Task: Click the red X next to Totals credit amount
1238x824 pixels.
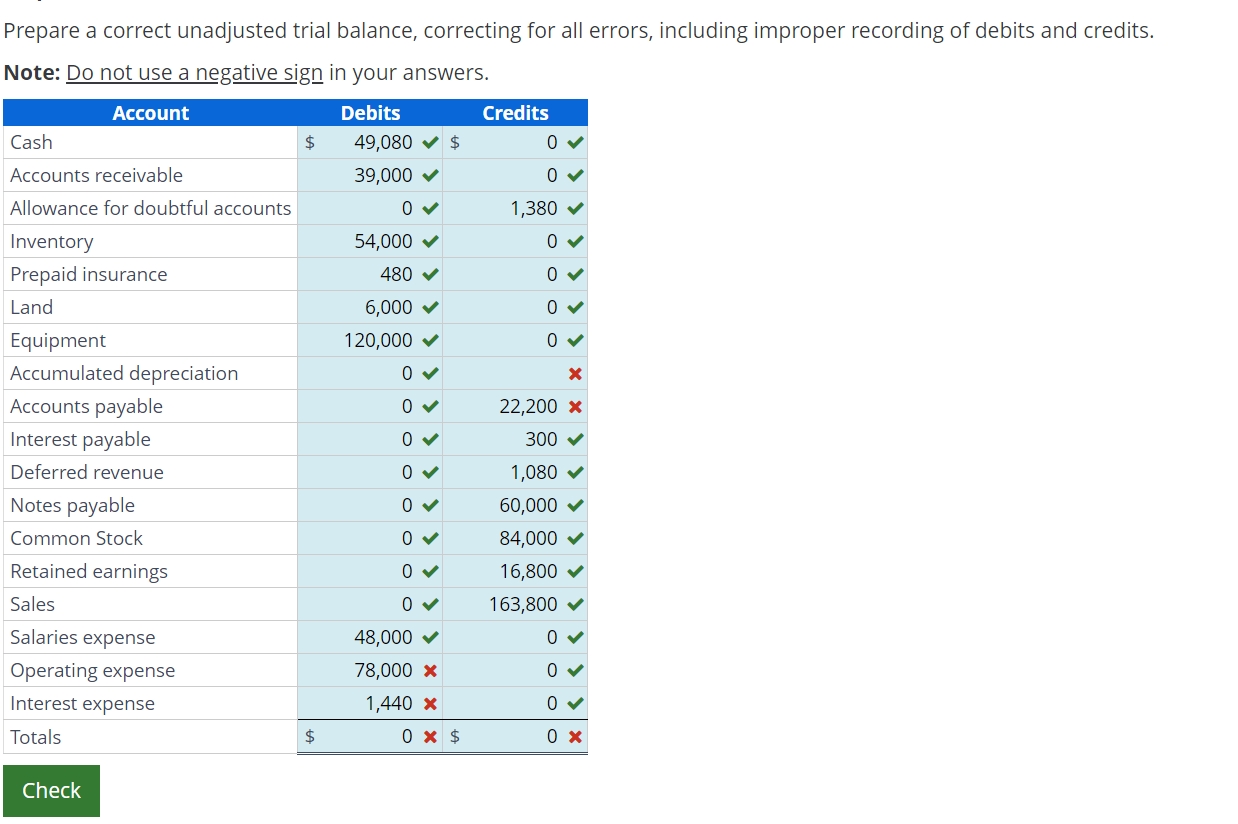Action: 577,736
